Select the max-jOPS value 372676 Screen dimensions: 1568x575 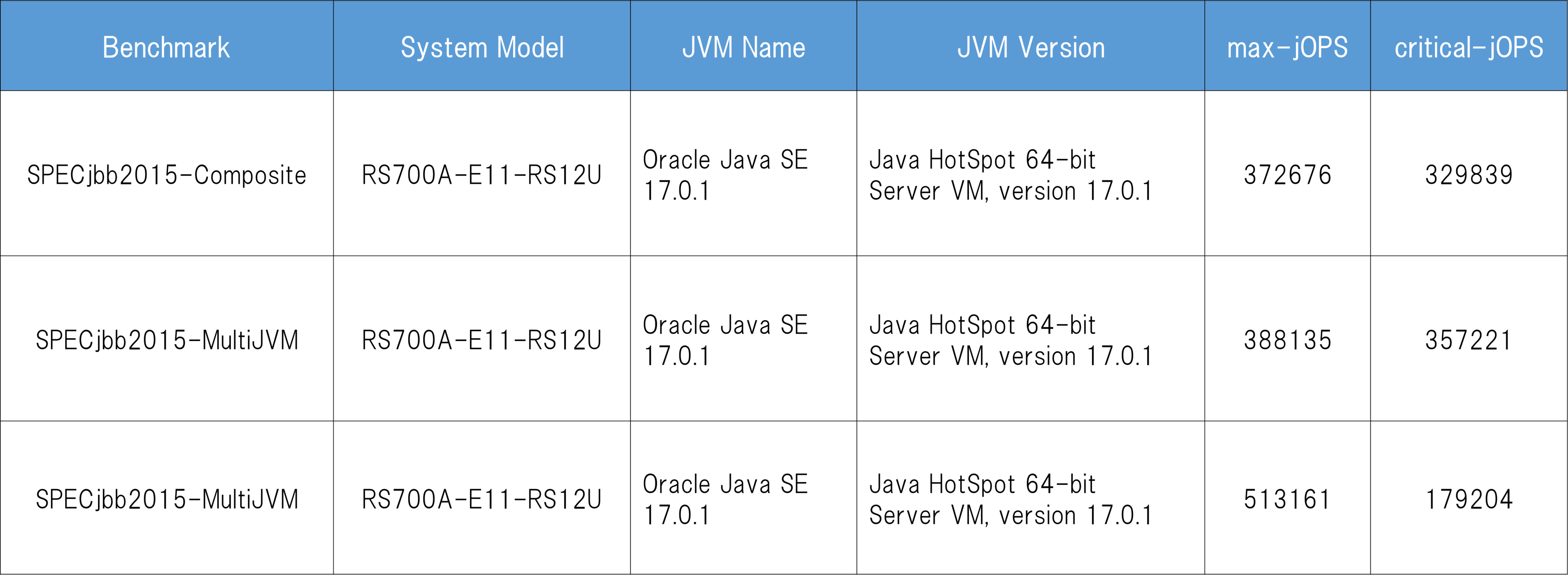click(x=1287, y=175)
